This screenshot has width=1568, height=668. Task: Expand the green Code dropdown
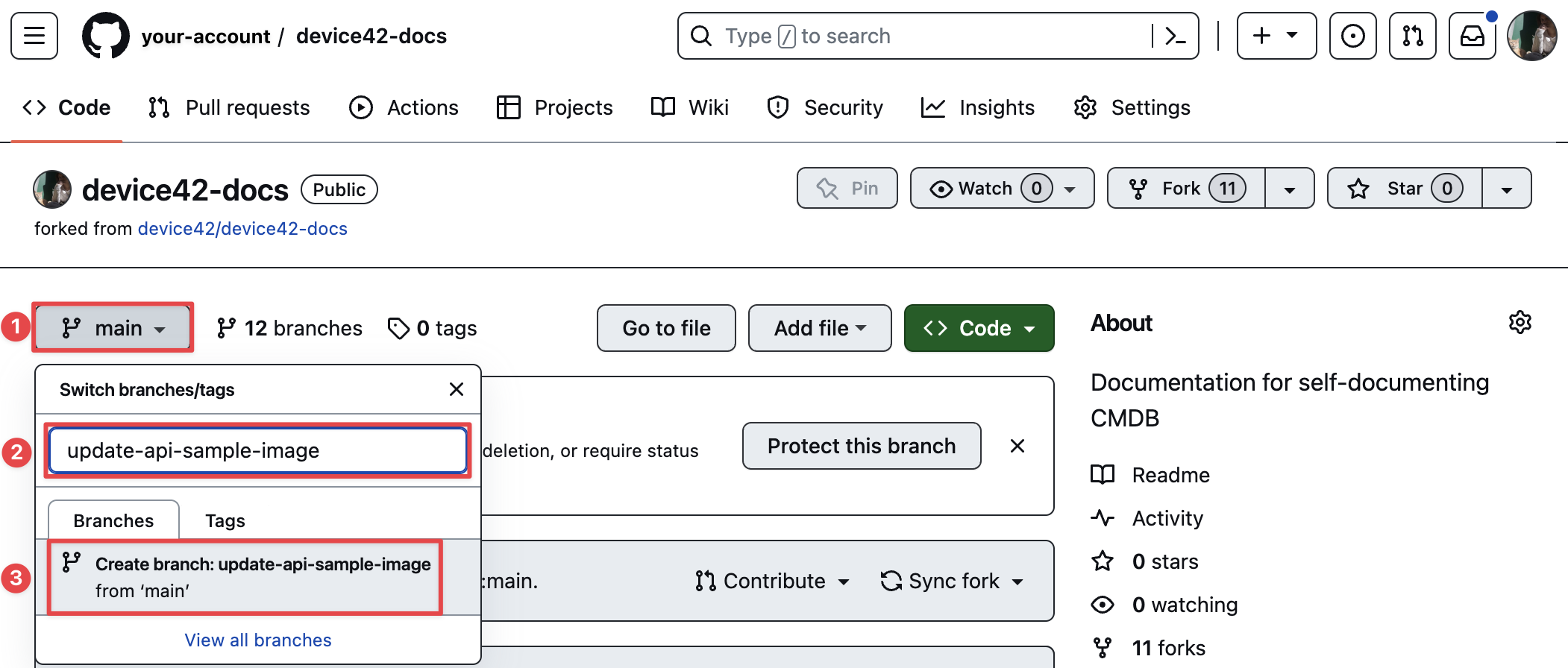coord(979,328)
